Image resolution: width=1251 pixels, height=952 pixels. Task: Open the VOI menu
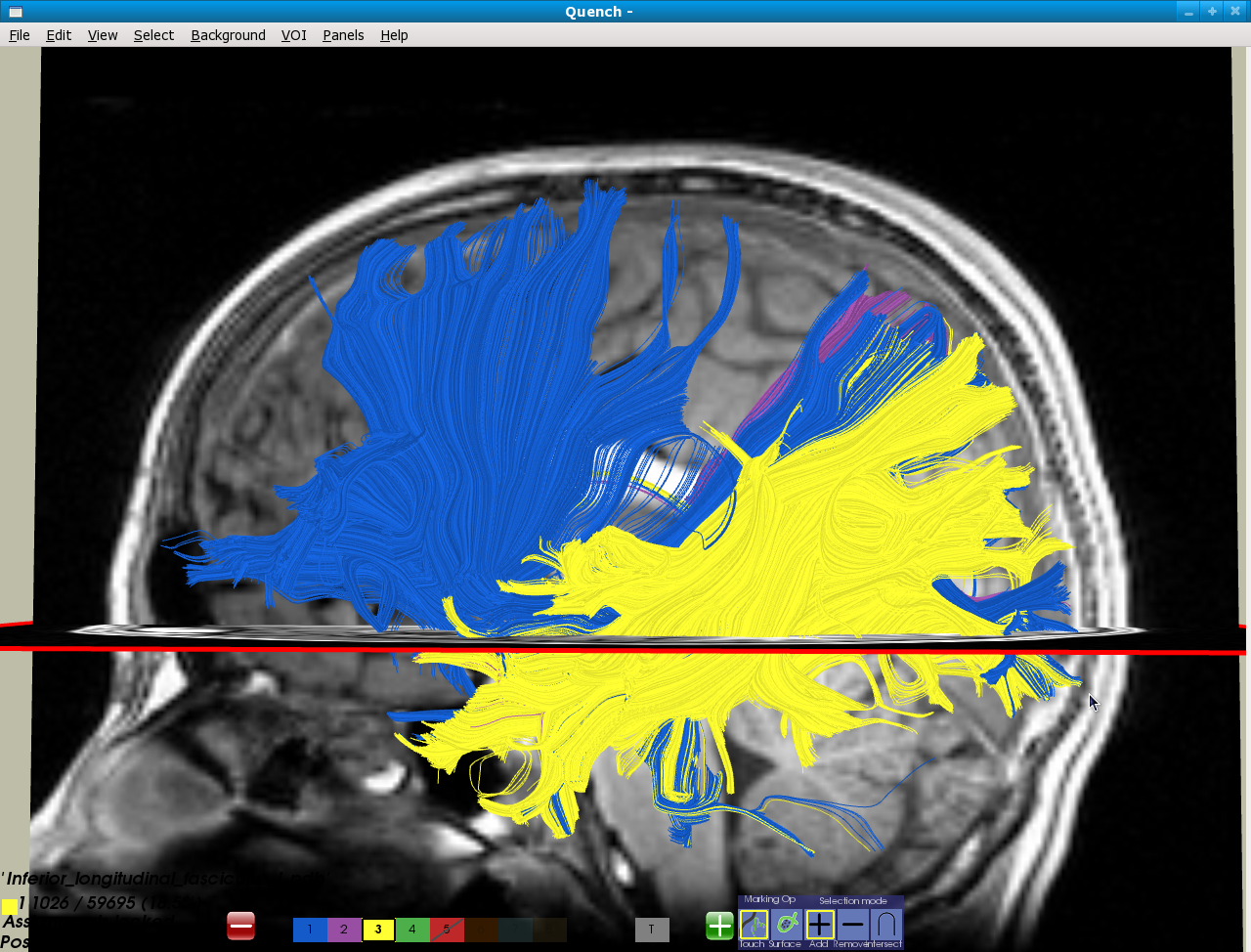[x=293, y=35]
